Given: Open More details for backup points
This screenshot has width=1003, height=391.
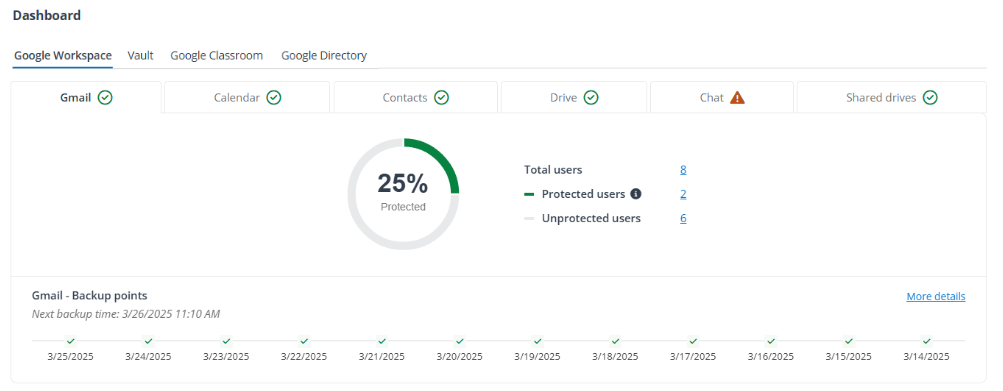Looking at the screenshot, I should 936,296.
